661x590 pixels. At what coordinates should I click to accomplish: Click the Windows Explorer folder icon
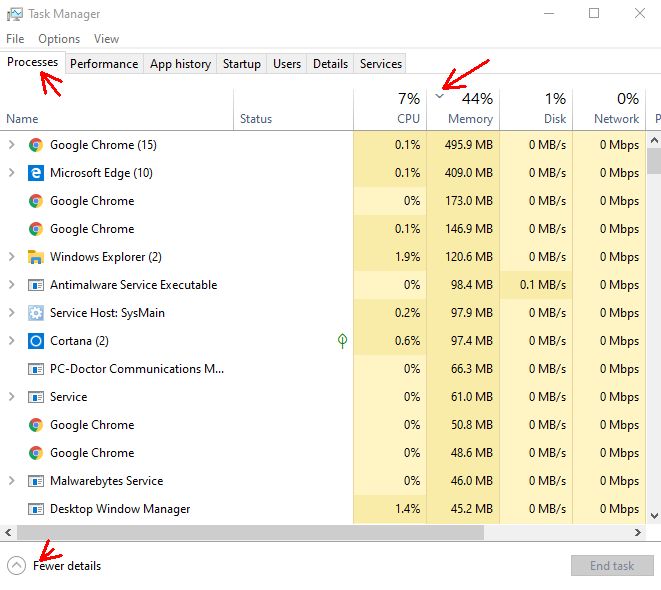(36, 257)
